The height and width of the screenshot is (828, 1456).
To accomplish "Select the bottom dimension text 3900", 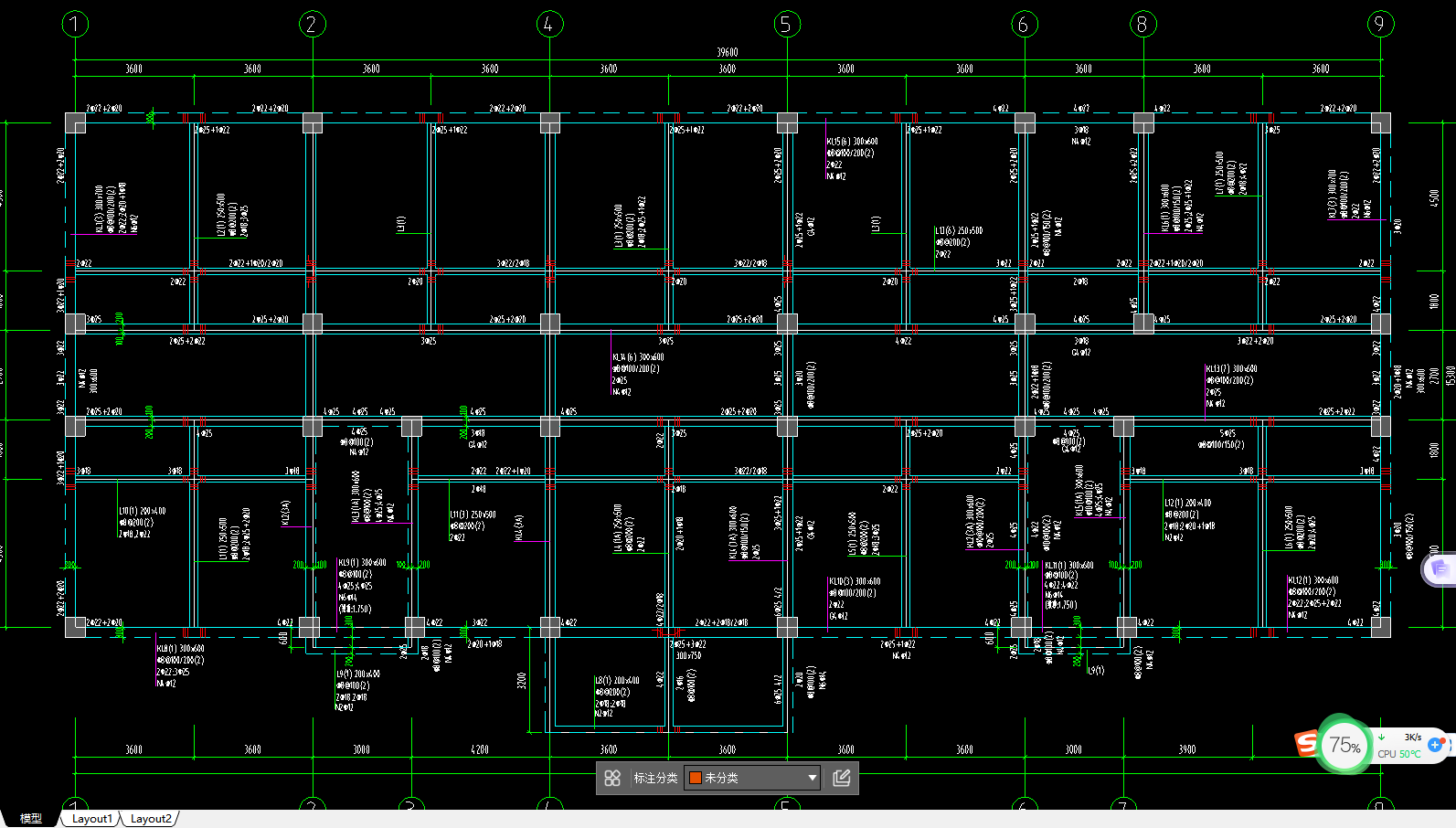I will (1186, 749).
